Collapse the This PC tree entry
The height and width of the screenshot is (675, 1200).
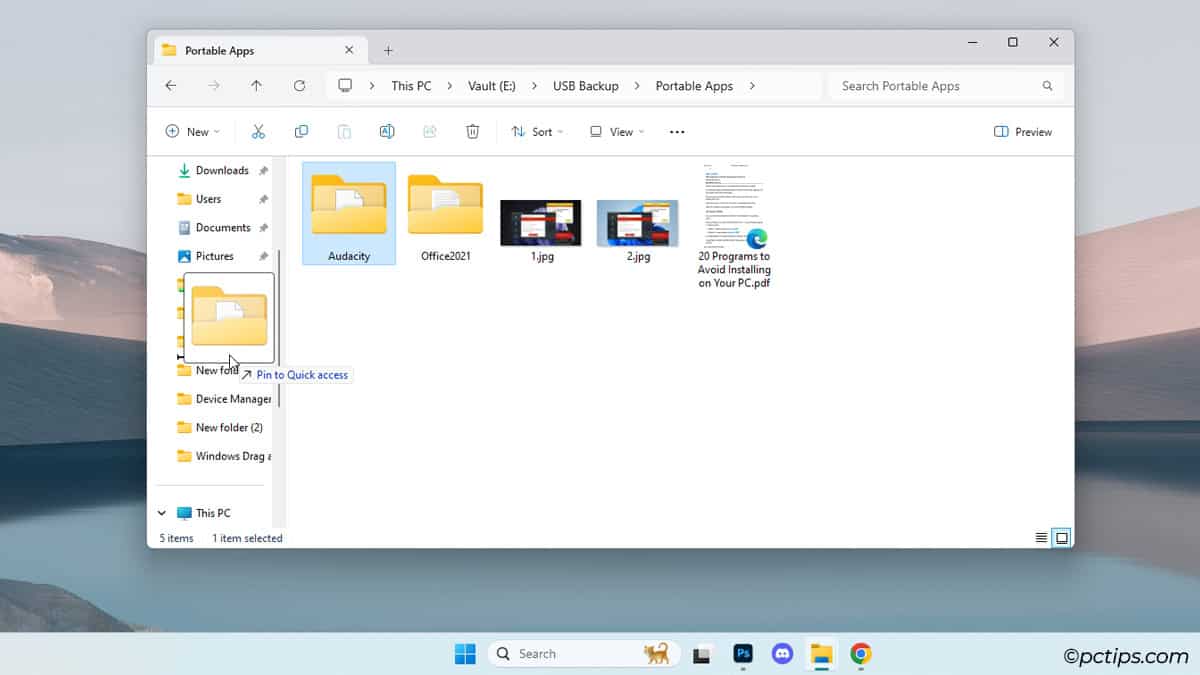pos(160,512)
